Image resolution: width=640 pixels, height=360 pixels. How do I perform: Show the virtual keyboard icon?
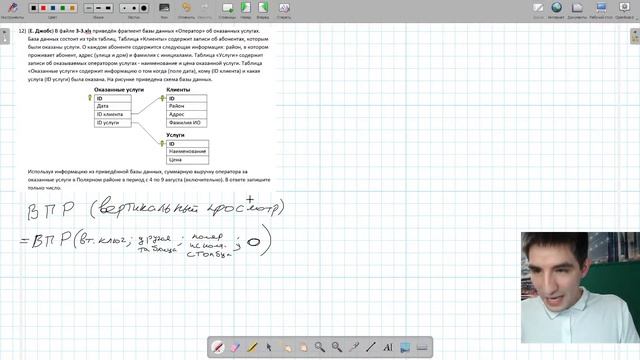pyautogui.click(x=422, y=347)
